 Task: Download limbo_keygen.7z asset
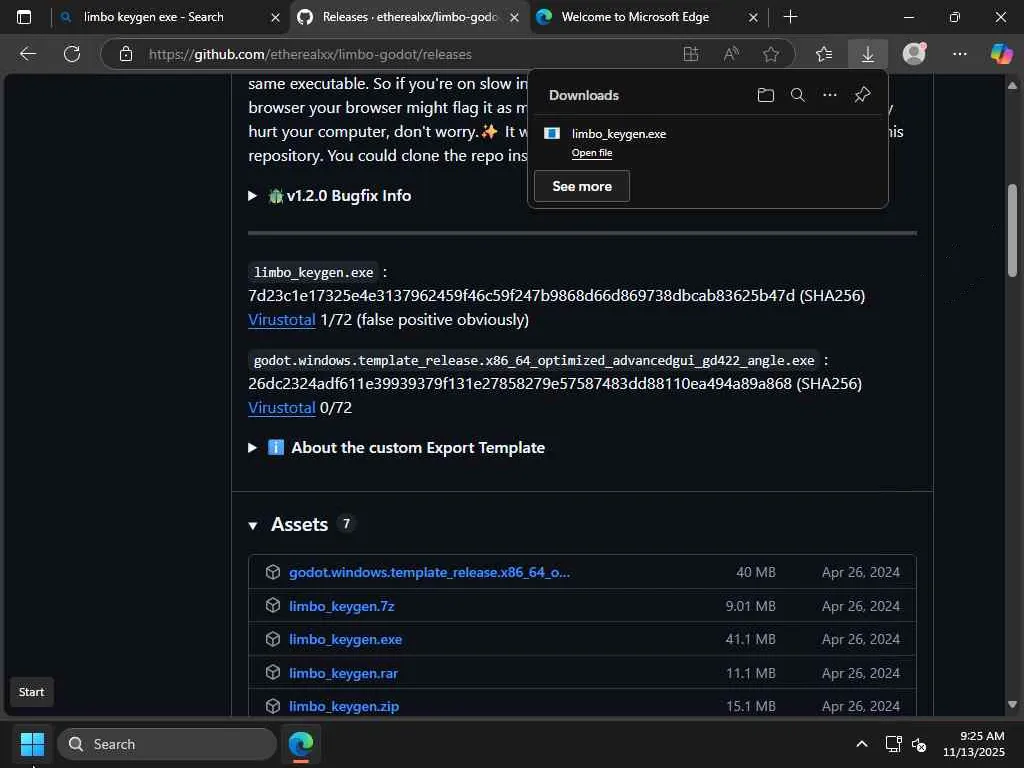(x=342, y=606)
